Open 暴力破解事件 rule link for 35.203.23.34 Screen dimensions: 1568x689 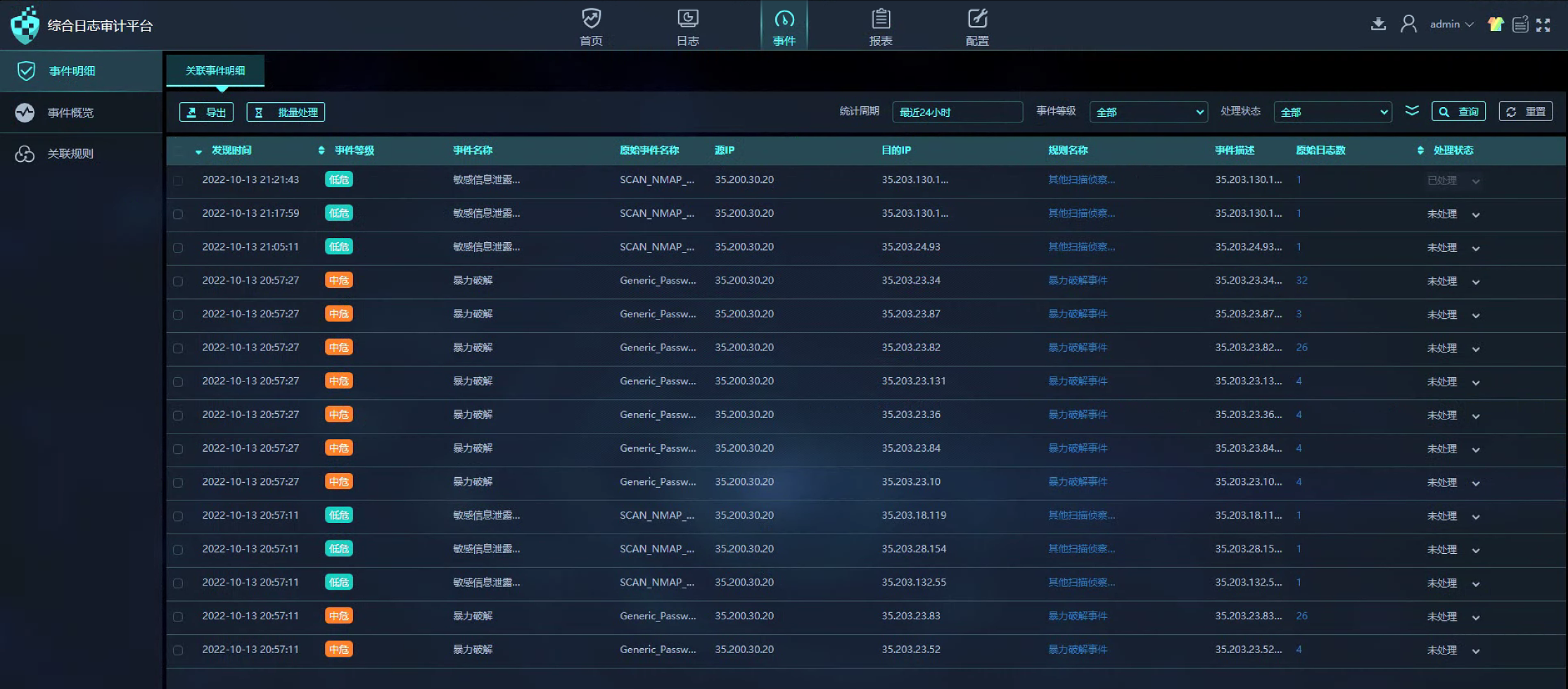1078,280
